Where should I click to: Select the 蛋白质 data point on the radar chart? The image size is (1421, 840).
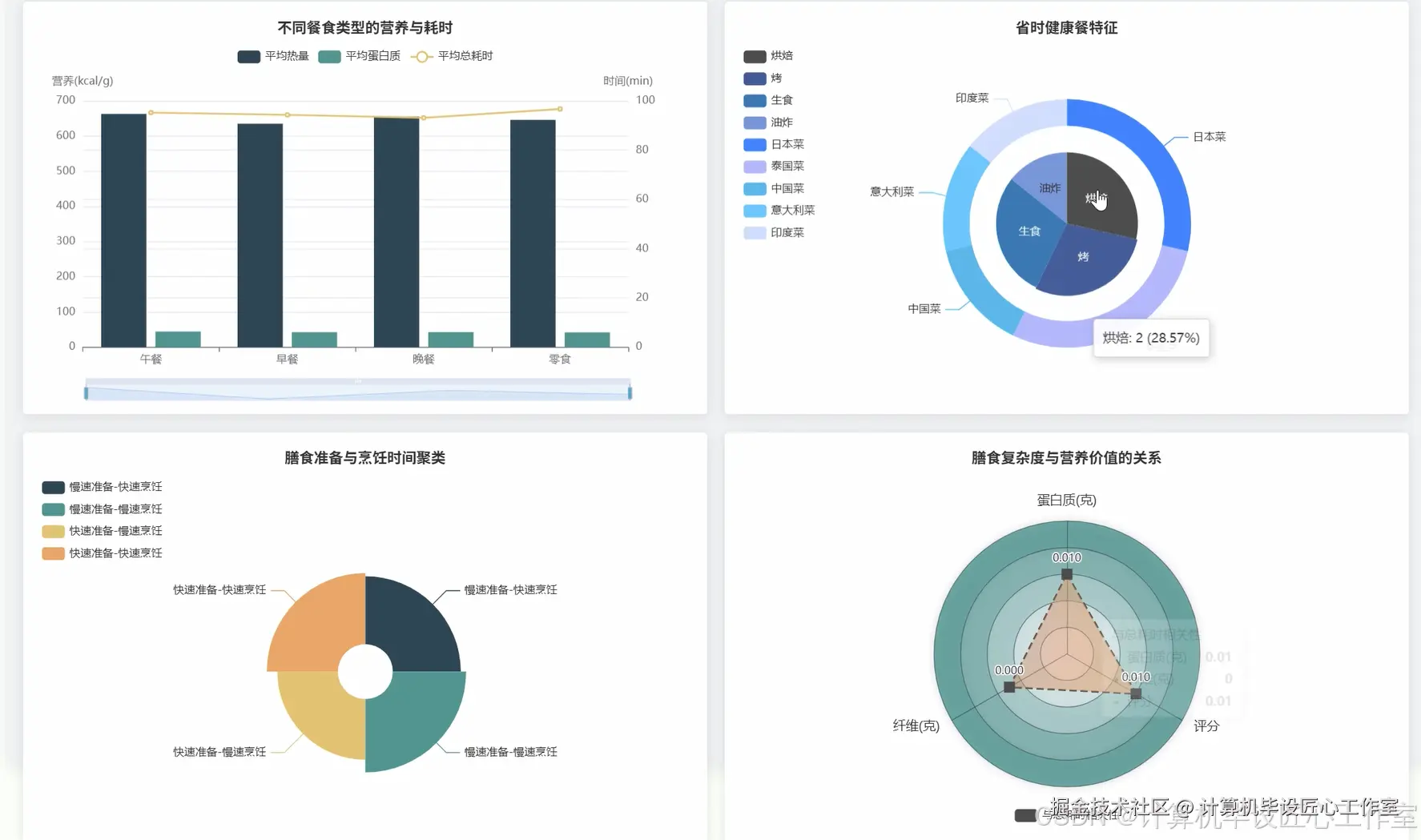1067,574
